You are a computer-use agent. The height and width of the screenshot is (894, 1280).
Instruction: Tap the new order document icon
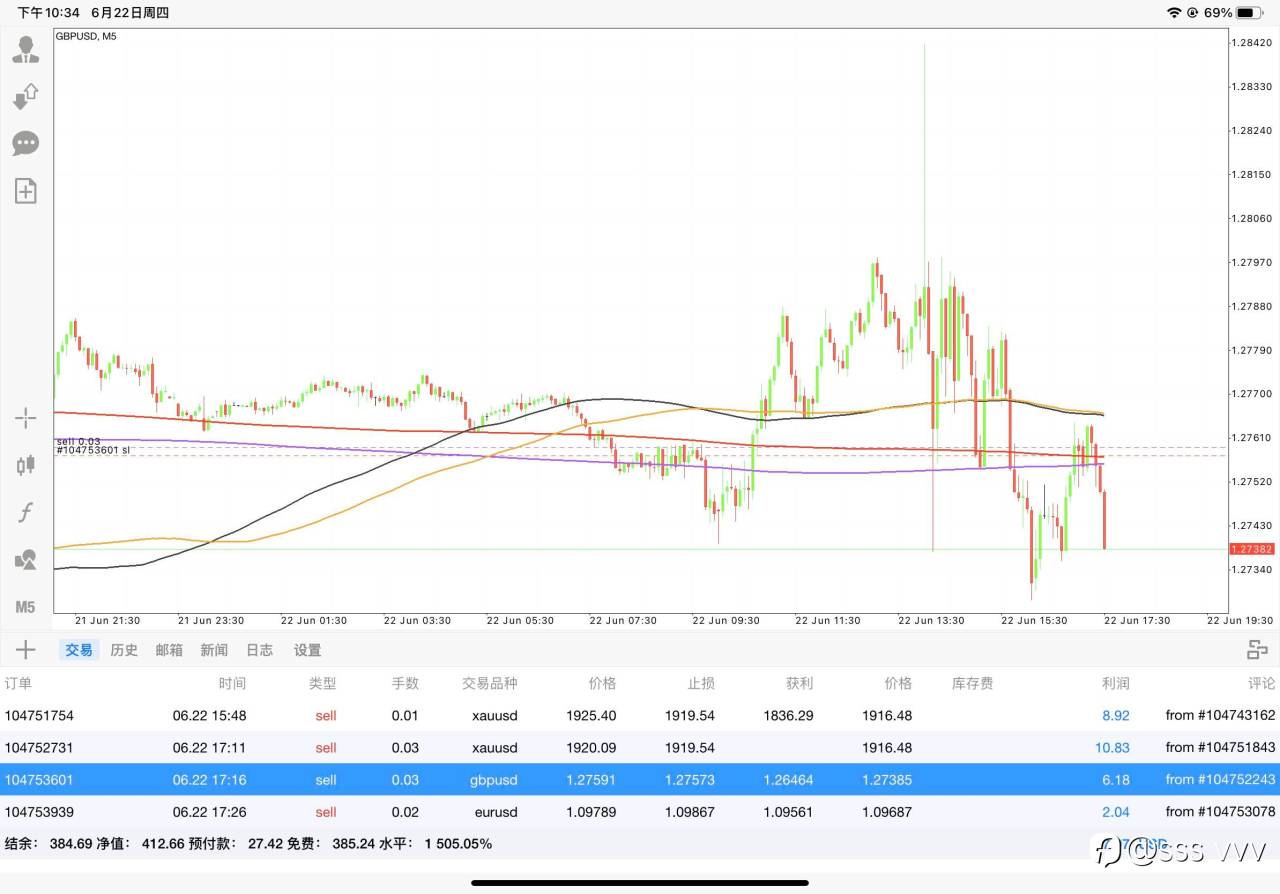(26, 190)
